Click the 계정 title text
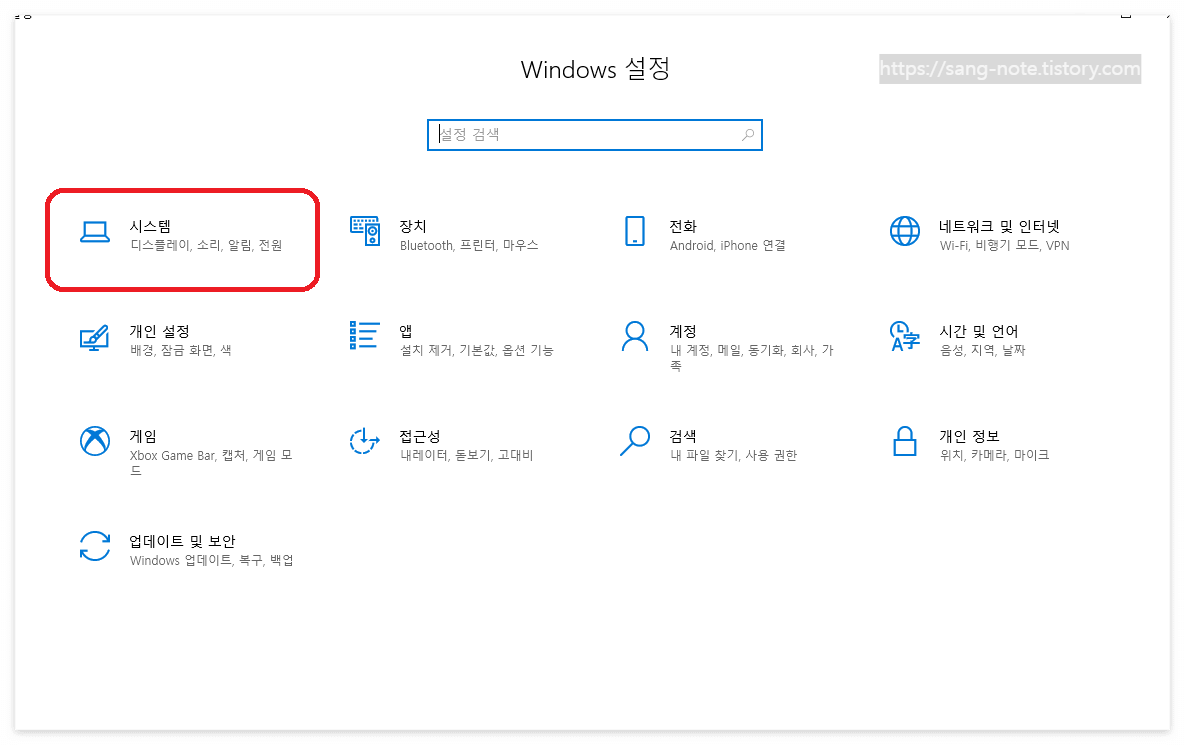The width and height of the screenshot is (1185, 745). point(682,331)
